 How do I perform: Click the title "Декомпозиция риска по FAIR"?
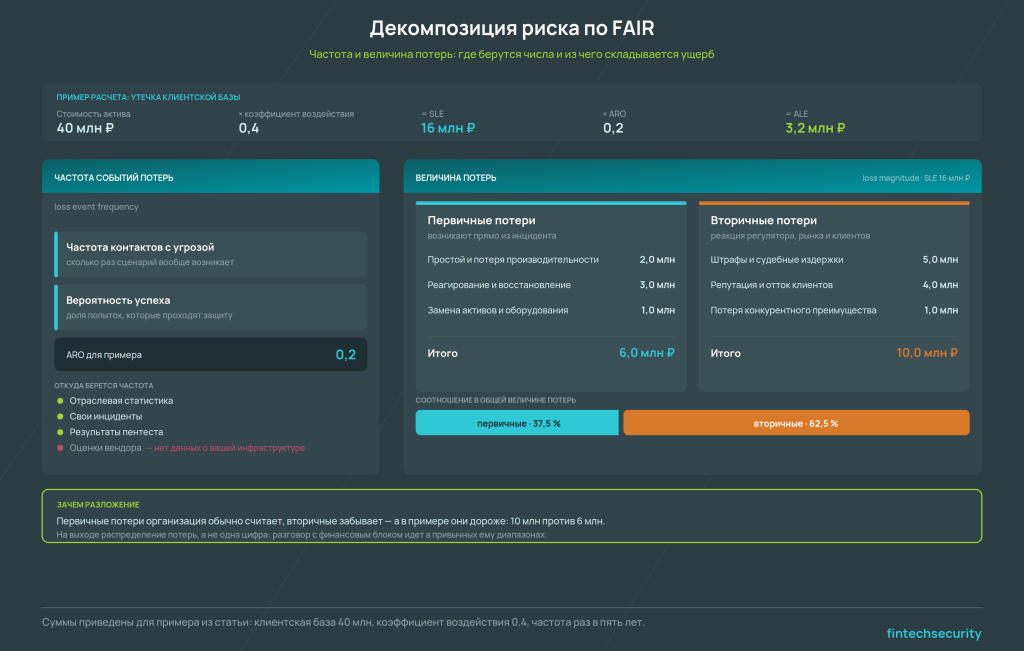[511, 28]
